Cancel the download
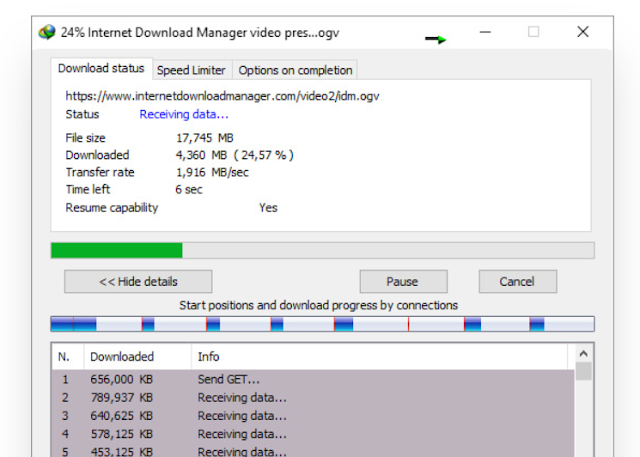This screenshot has height=457, width=640. pos(518,282)
